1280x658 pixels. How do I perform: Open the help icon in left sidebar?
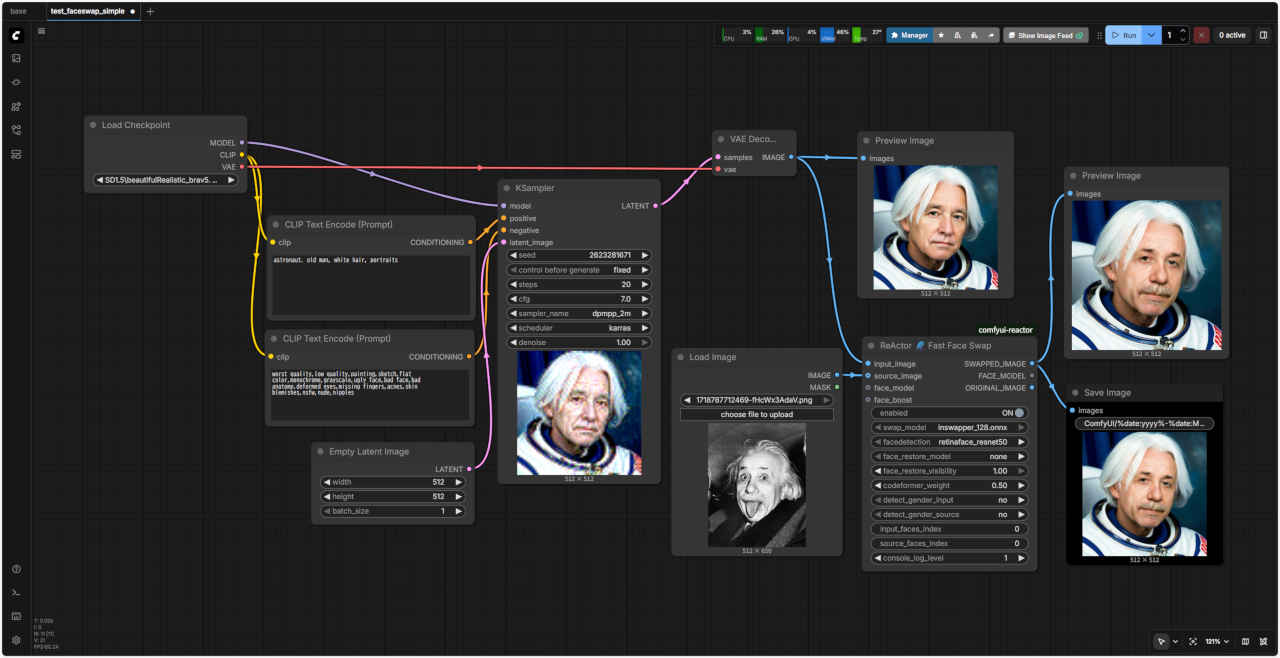pos(16,569)
